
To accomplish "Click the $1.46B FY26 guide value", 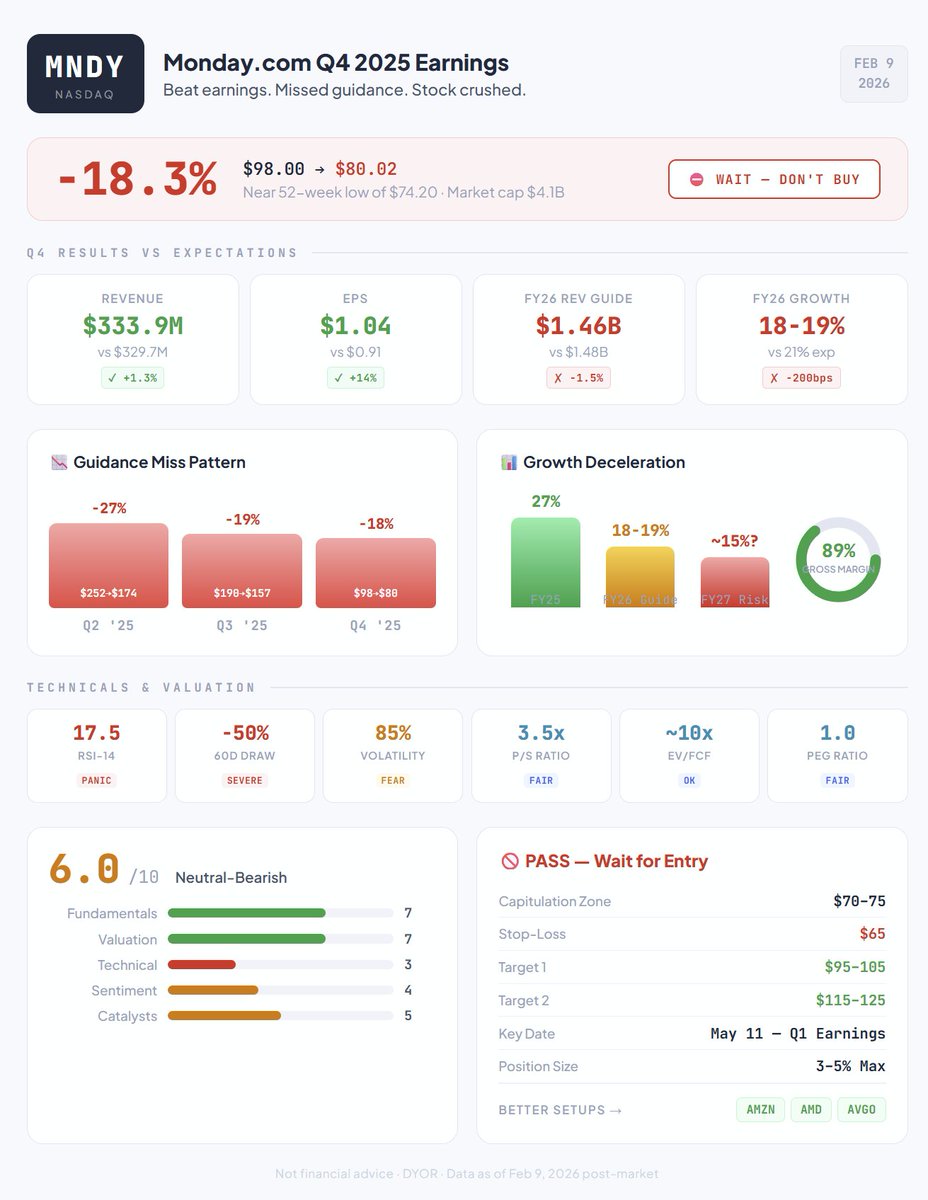I will (x=579, y=326).
